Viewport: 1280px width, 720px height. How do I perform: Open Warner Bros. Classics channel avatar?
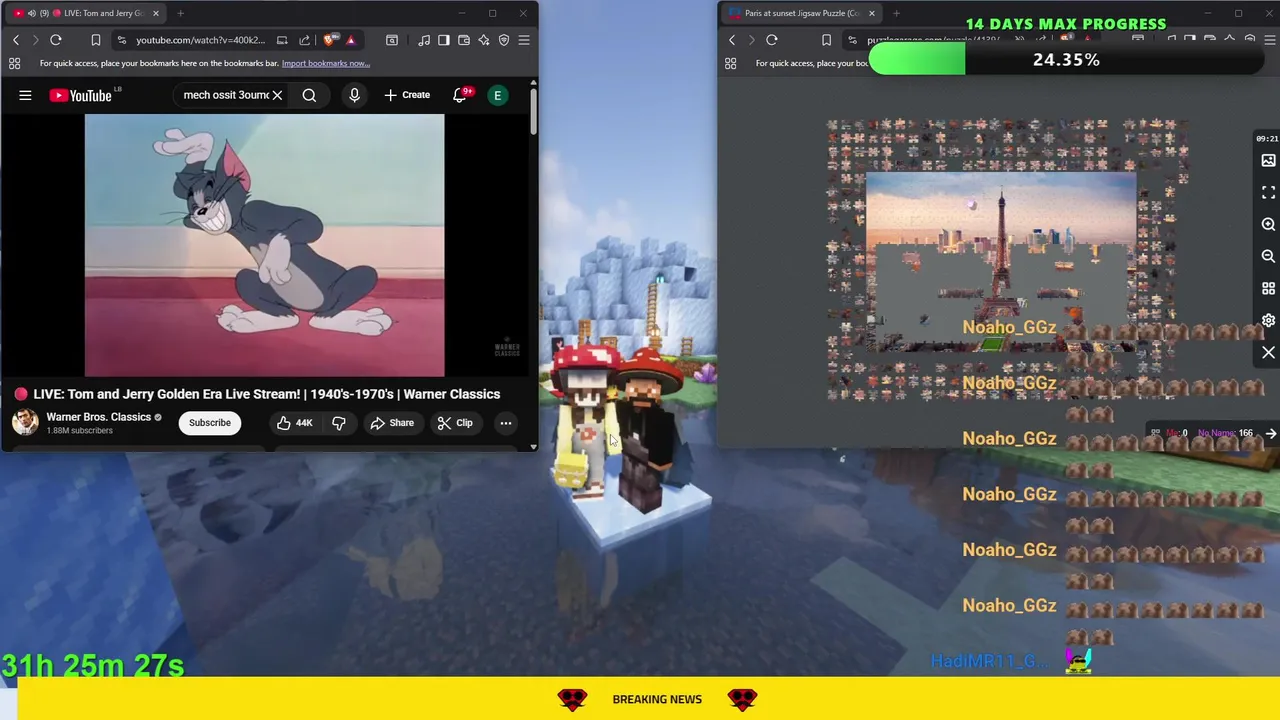pos(25,422)
